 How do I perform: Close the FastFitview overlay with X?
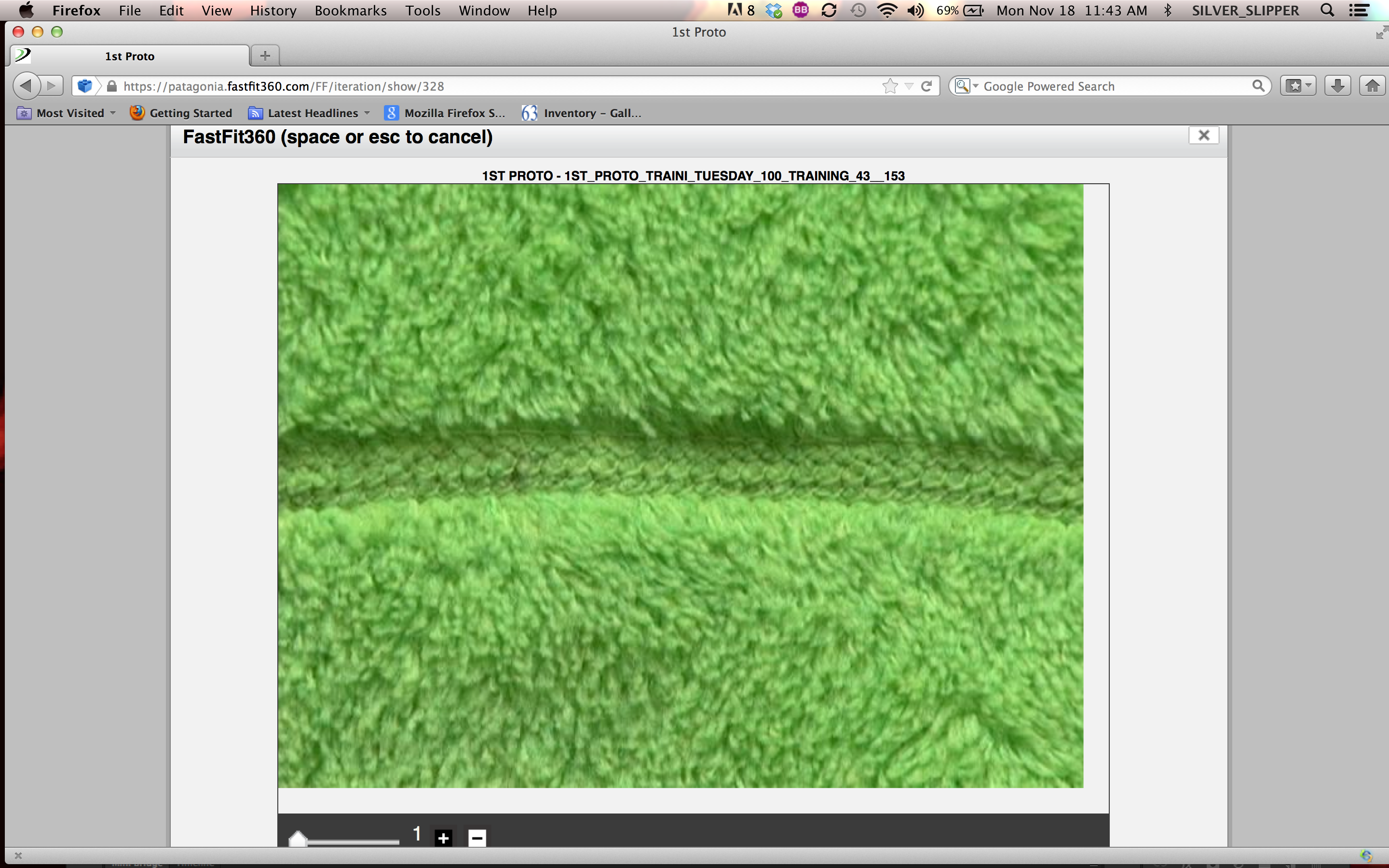pyautogui.click(x=1204, y=136)
